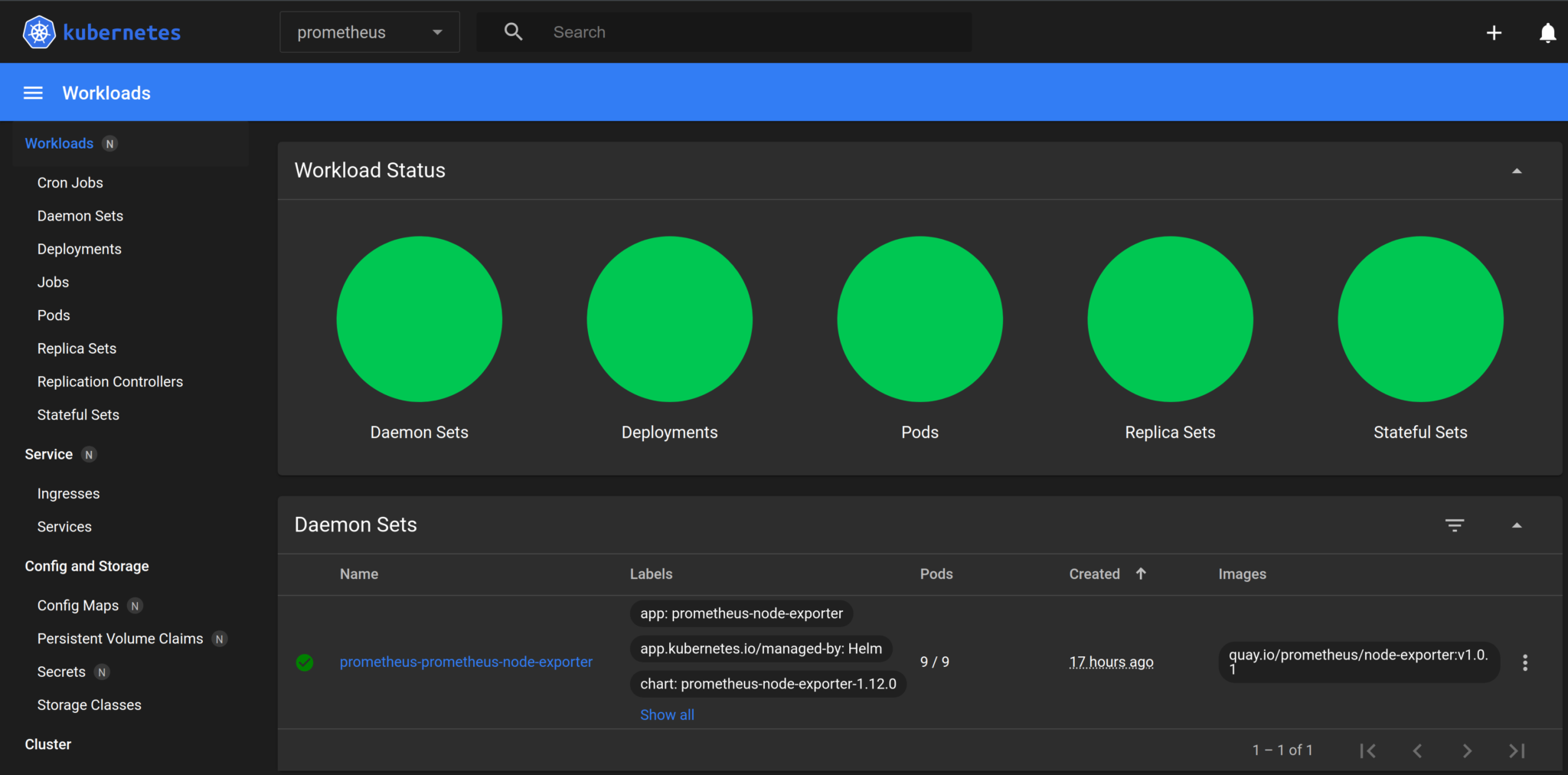The image size is (1568, 775).
Task: Click the Daemon Sets status circle
Action: click(420, 319)
